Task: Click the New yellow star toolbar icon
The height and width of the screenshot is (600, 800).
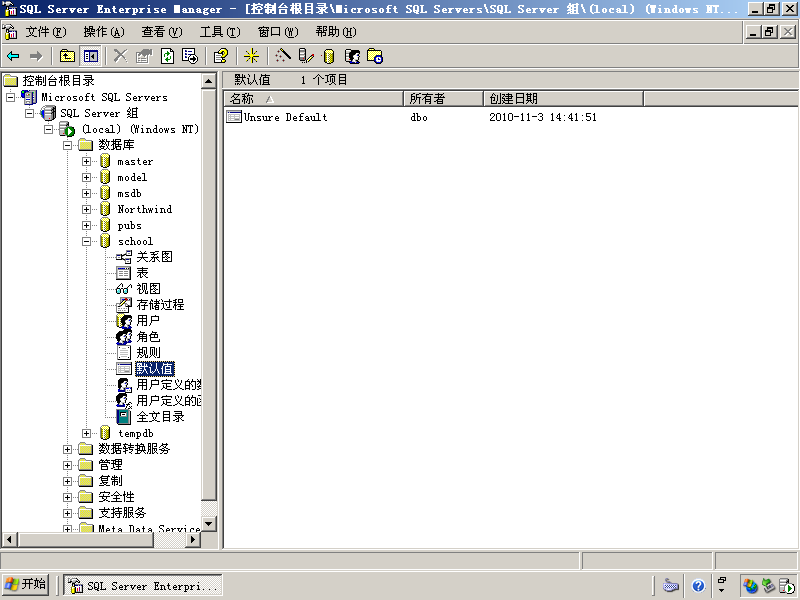Action: click(251, 56)
